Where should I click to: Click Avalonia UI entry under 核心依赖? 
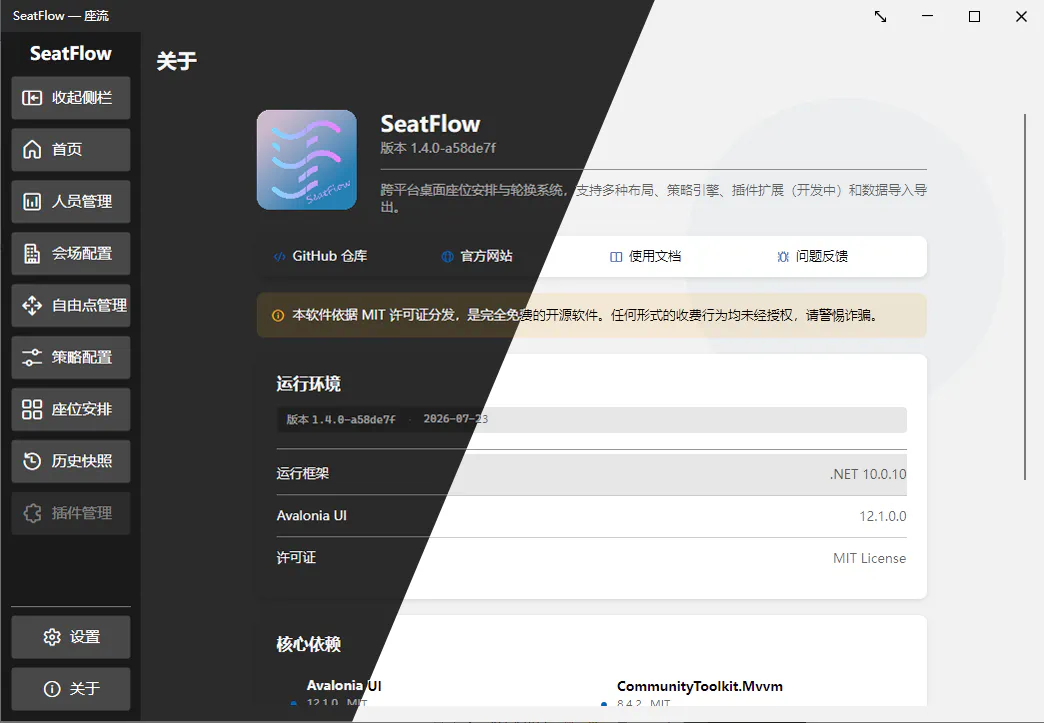pyautogui.click(x=344, y=686)
